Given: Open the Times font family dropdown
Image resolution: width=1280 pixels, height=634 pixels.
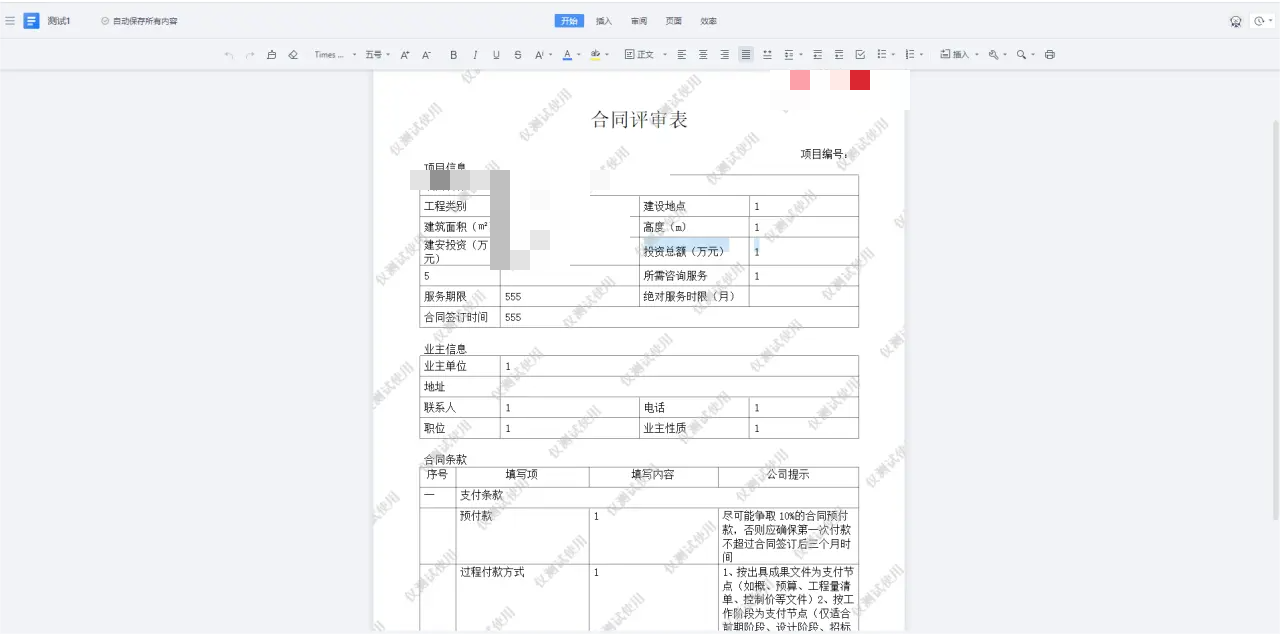Looking at the screenshot, I should pyautogui.click(x=335, y=55).
